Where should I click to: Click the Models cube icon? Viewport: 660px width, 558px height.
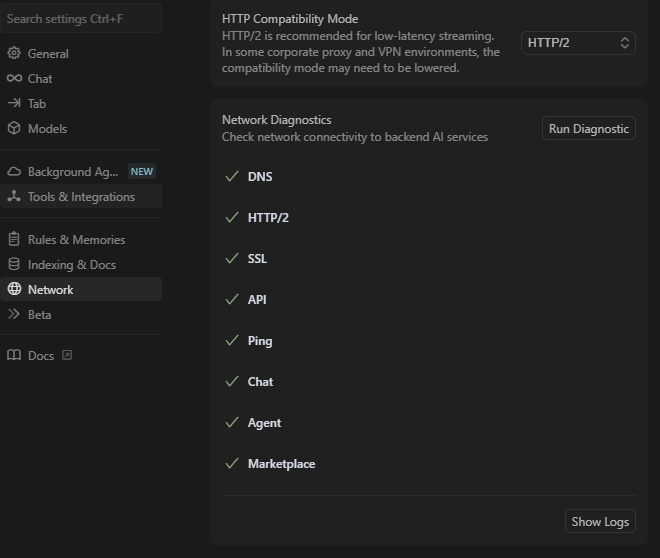[14, 129]
